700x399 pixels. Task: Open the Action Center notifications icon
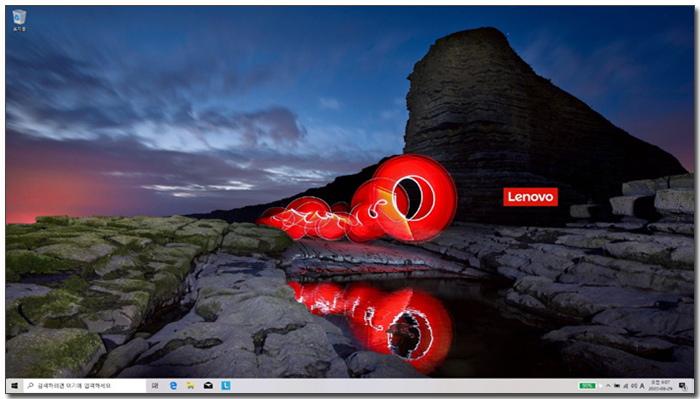pos(683,386)
